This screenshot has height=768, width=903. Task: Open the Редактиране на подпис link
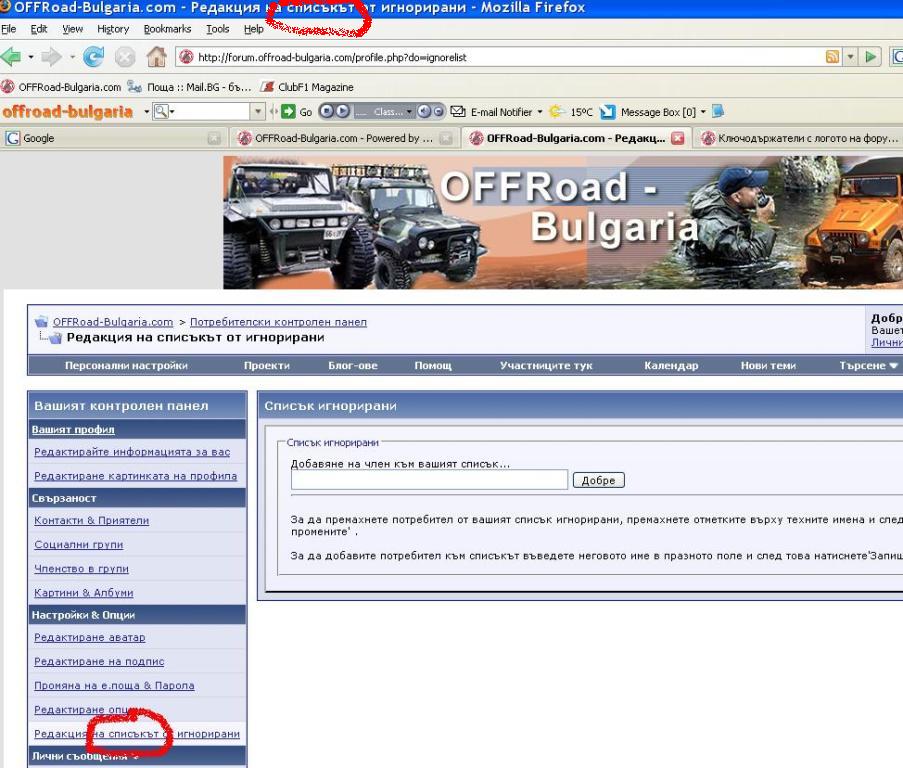99,662
